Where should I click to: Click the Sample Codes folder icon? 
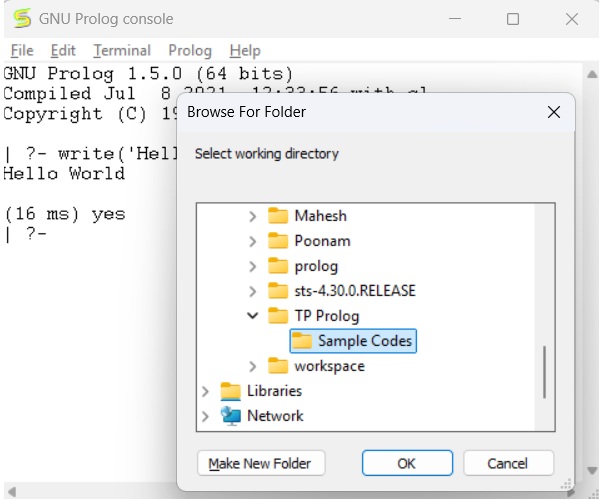click(301, 341)
